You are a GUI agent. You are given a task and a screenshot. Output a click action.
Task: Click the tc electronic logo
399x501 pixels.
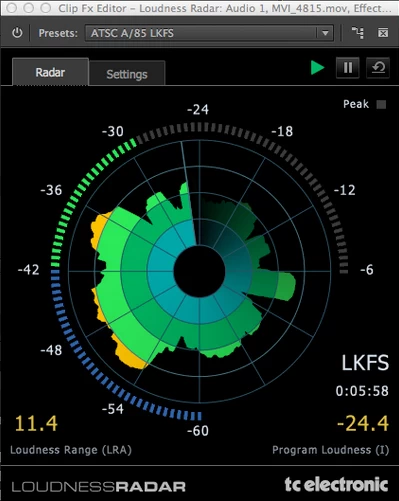click(x=336, y=484)
